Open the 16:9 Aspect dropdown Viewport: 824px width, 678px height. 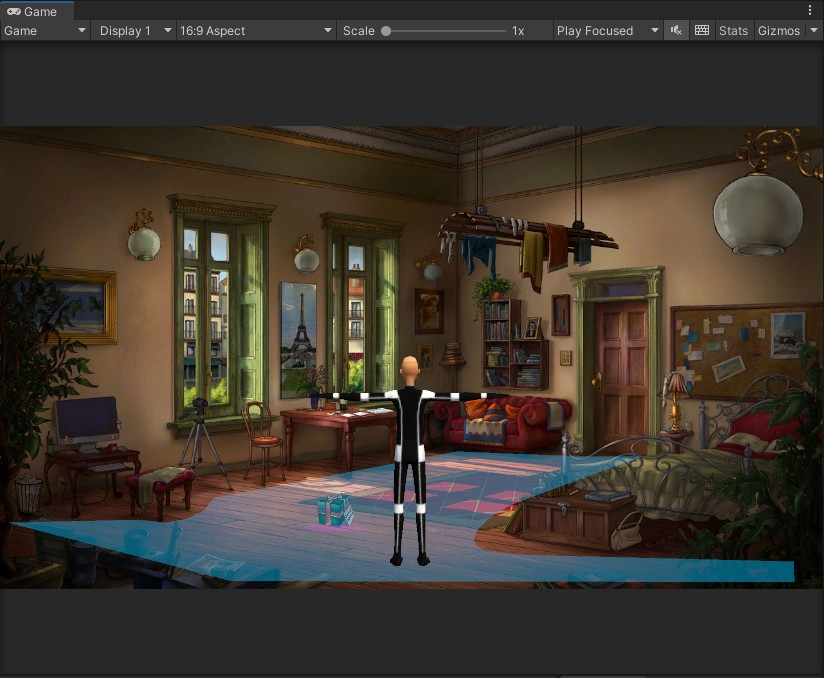click(x=255, y=31)
